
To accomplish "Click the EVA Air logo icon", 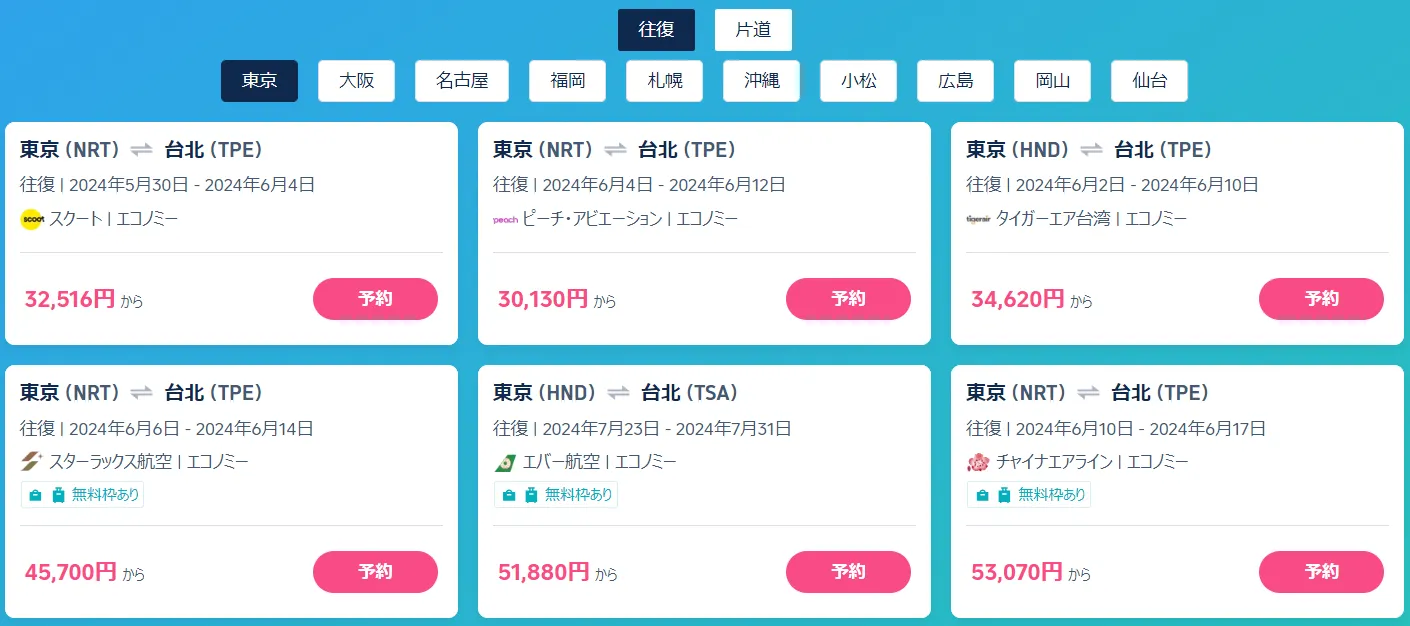I will click(x=505, y=462).
